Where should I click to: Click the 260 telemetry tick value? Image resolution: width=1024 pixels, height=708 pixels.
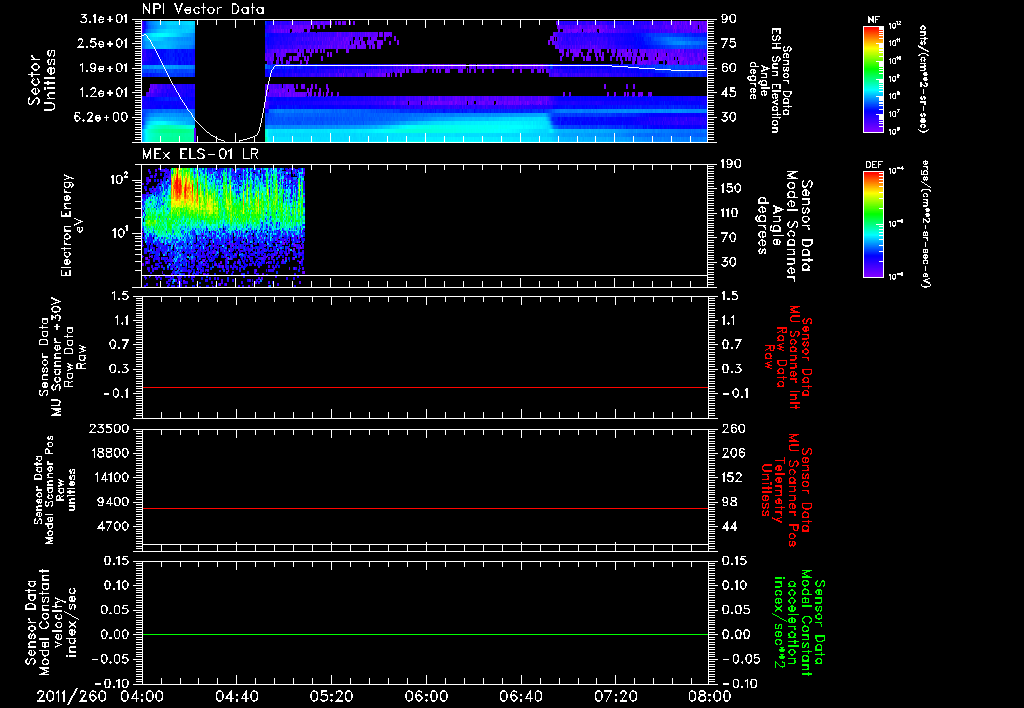tap(732, 429)
